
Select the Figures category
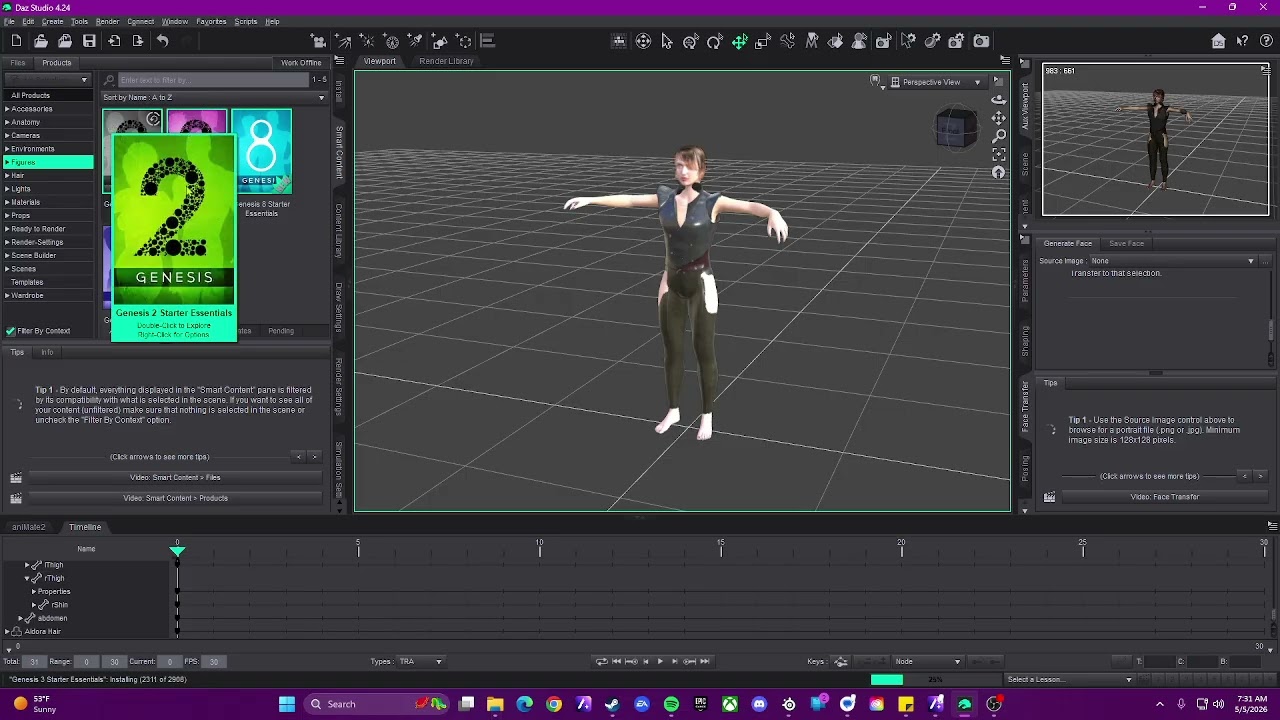[47, 162]
